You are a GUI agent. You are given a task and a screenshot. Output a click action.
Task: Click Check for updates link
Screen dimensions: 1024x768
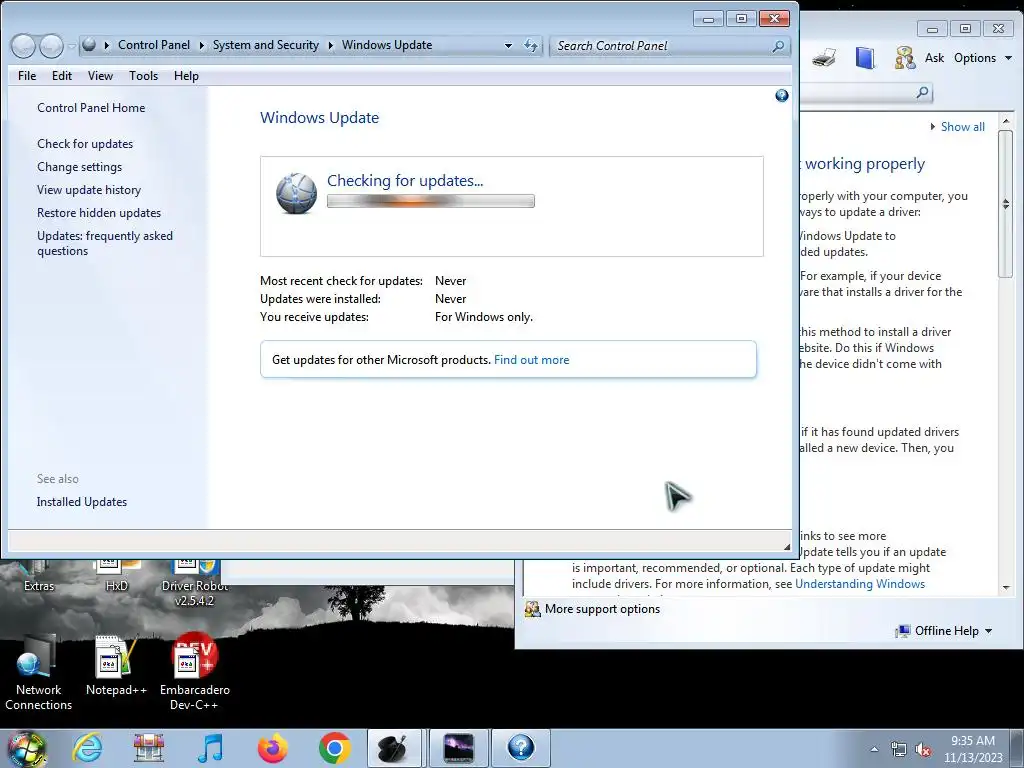click(x=85, y=144)
